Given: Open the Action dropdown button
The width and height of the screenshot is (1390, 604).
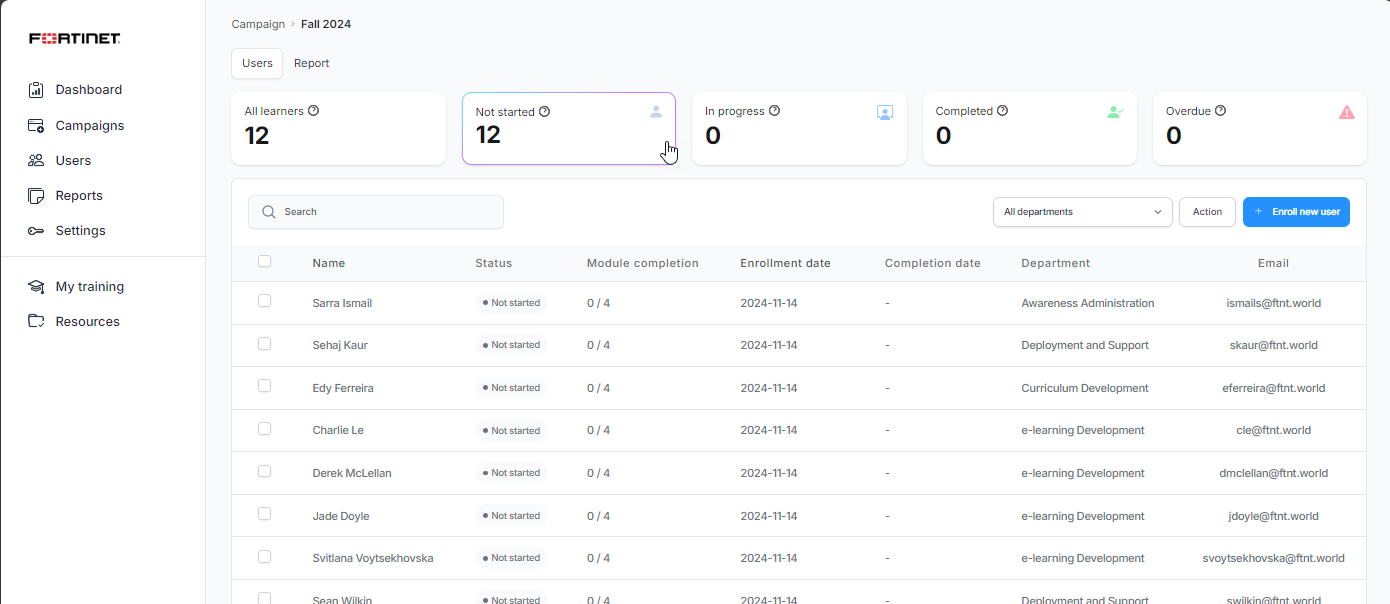Looking at the screenshot, I should coord(1207,212).
